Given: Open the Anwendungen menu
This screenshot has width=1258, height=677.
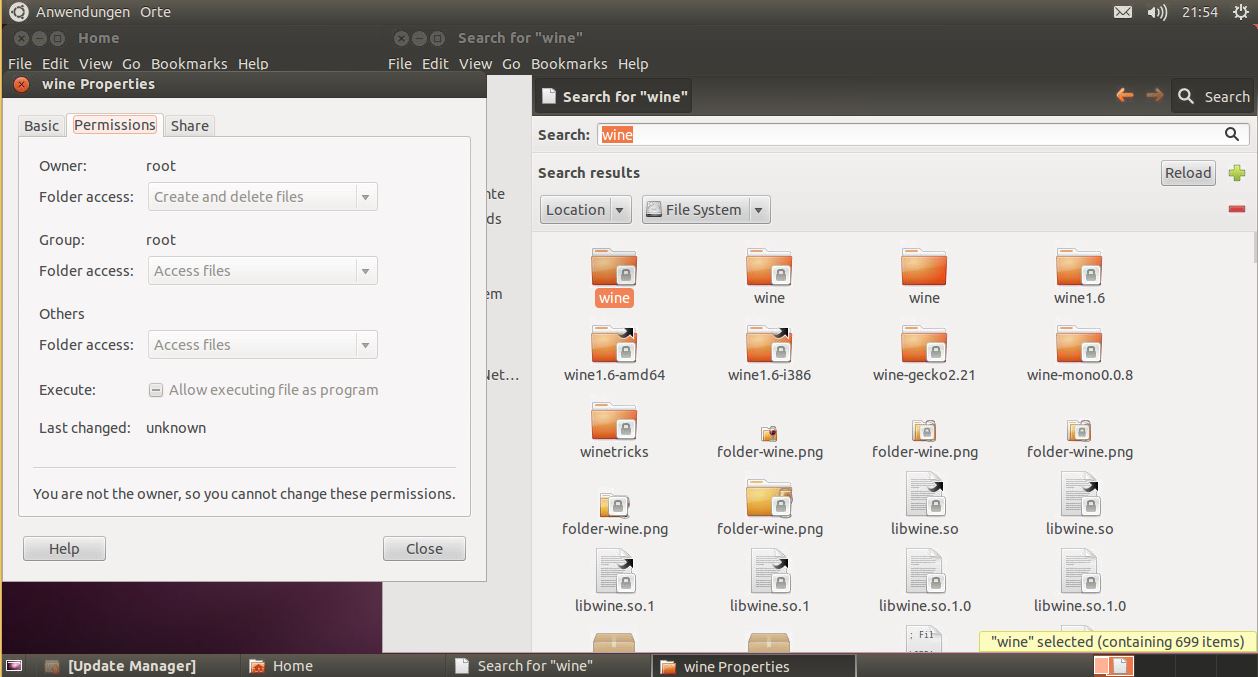Looking at the screenshot, I should pos(82,12).
